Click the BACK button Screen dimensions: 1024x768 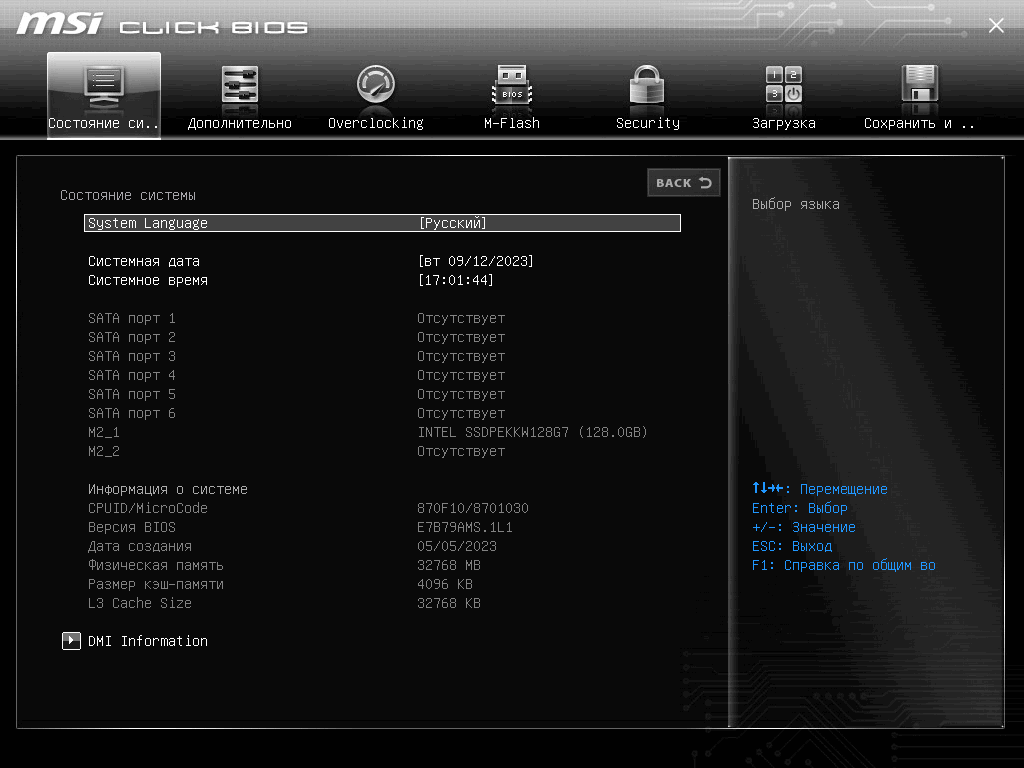[x=684, y=183]
